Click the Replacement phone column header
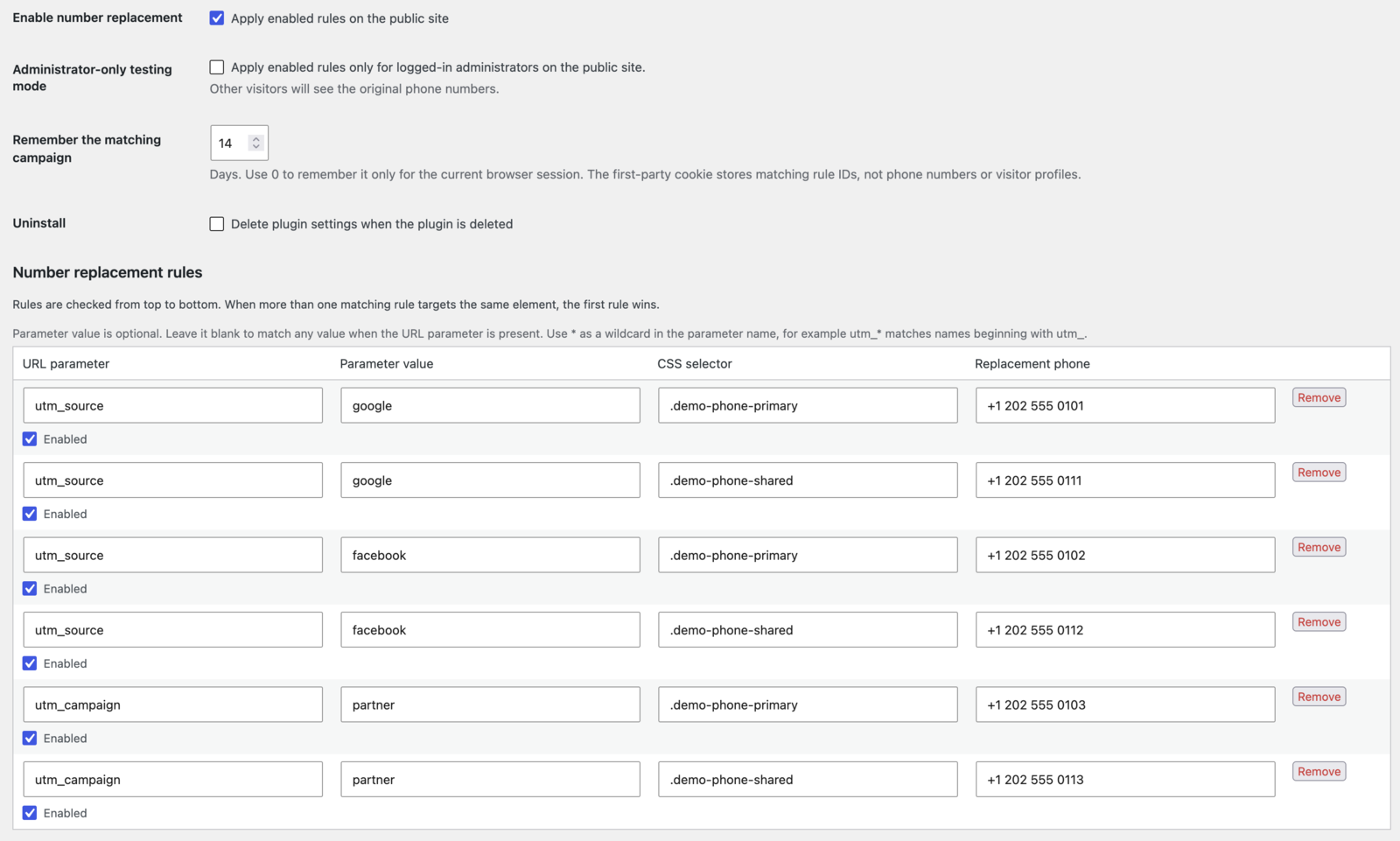Image resolution: width=1400 pixels, height=841 pixels. click(1032, 364)
